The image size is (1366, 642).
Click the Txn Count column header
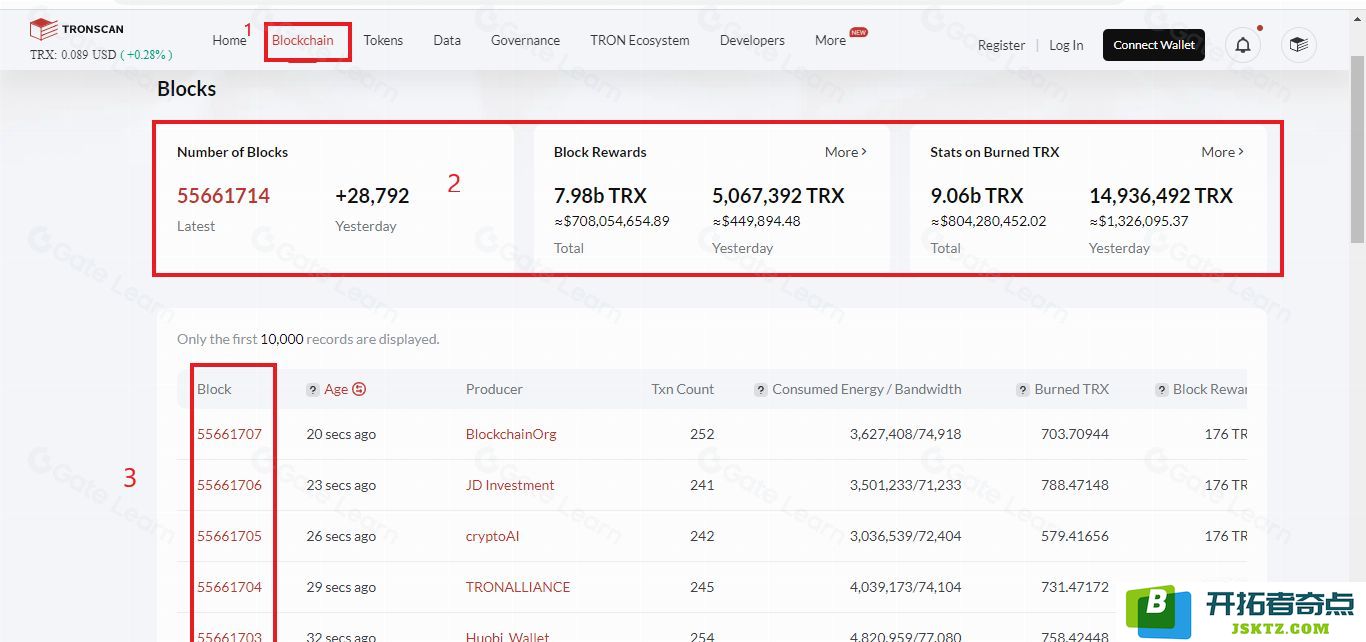683,389
